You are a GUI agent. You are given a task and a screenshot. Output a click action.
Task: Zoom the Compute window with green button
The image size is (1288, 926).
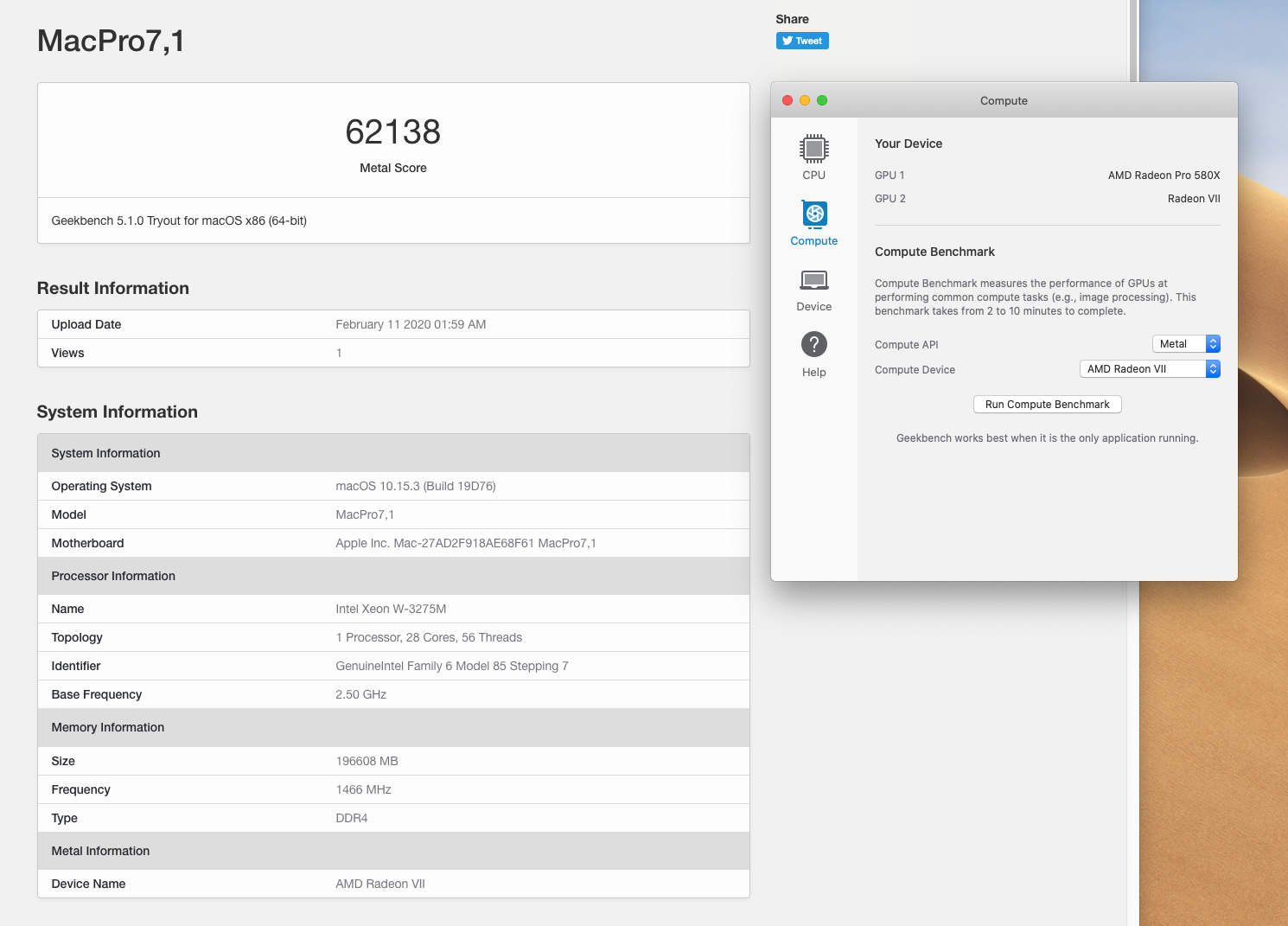click(822, 100)
